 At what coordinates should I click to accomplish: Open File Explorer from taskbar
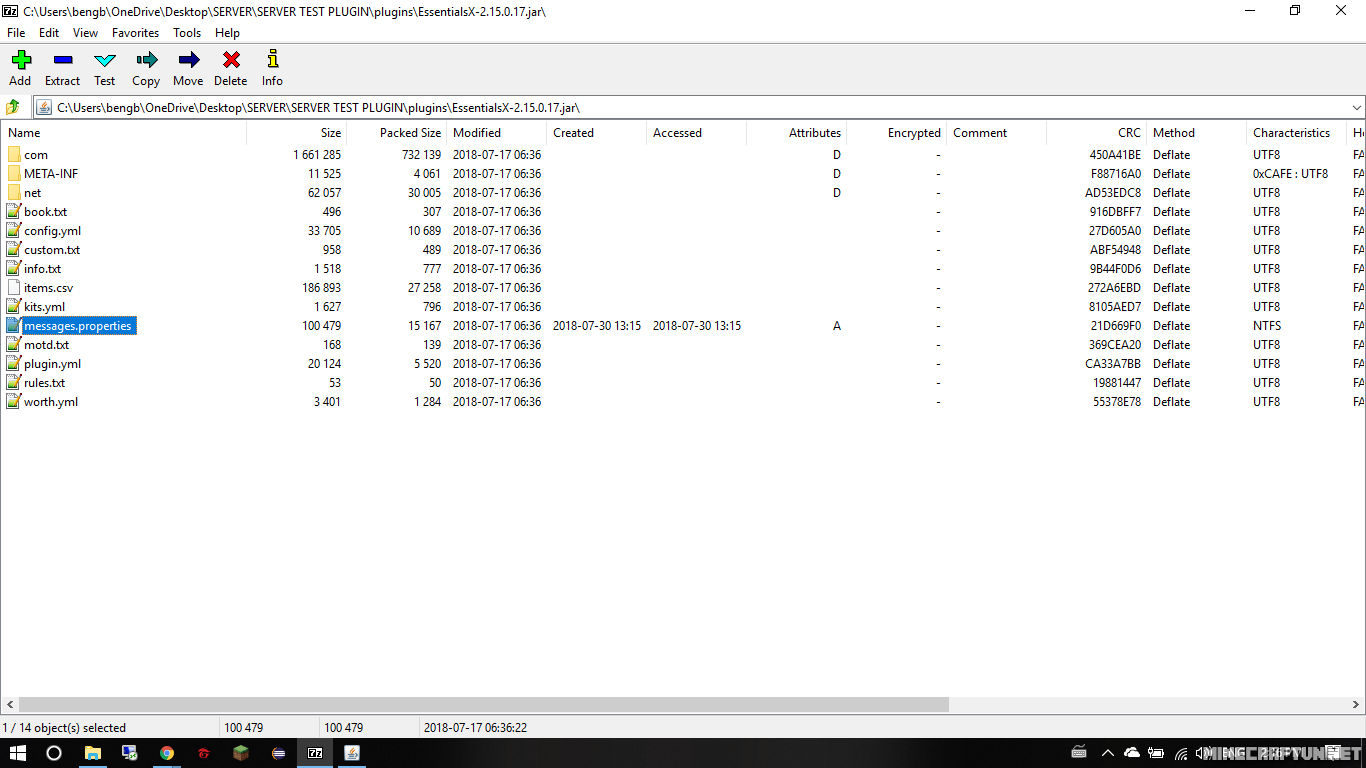92,753
